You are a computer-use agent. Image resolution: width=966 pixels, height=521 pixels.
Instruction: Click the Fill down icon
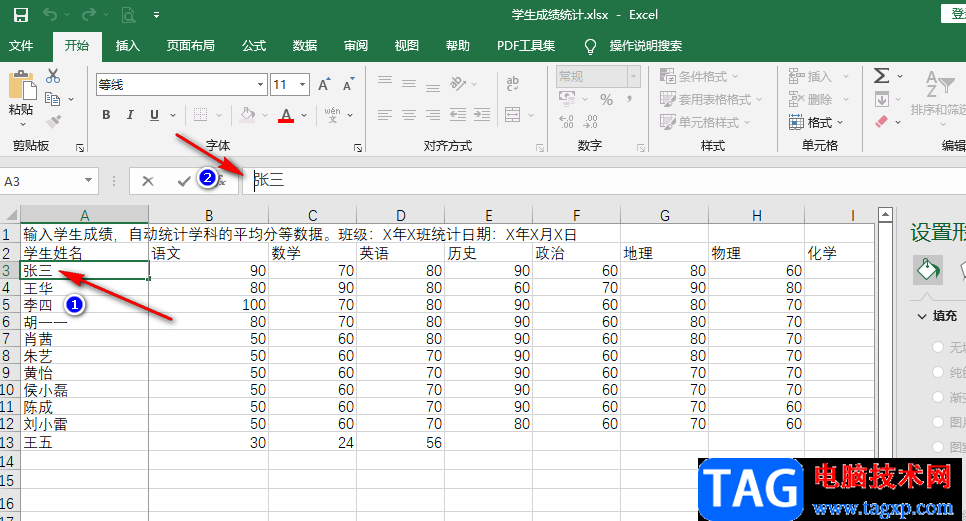coord(882,99)
